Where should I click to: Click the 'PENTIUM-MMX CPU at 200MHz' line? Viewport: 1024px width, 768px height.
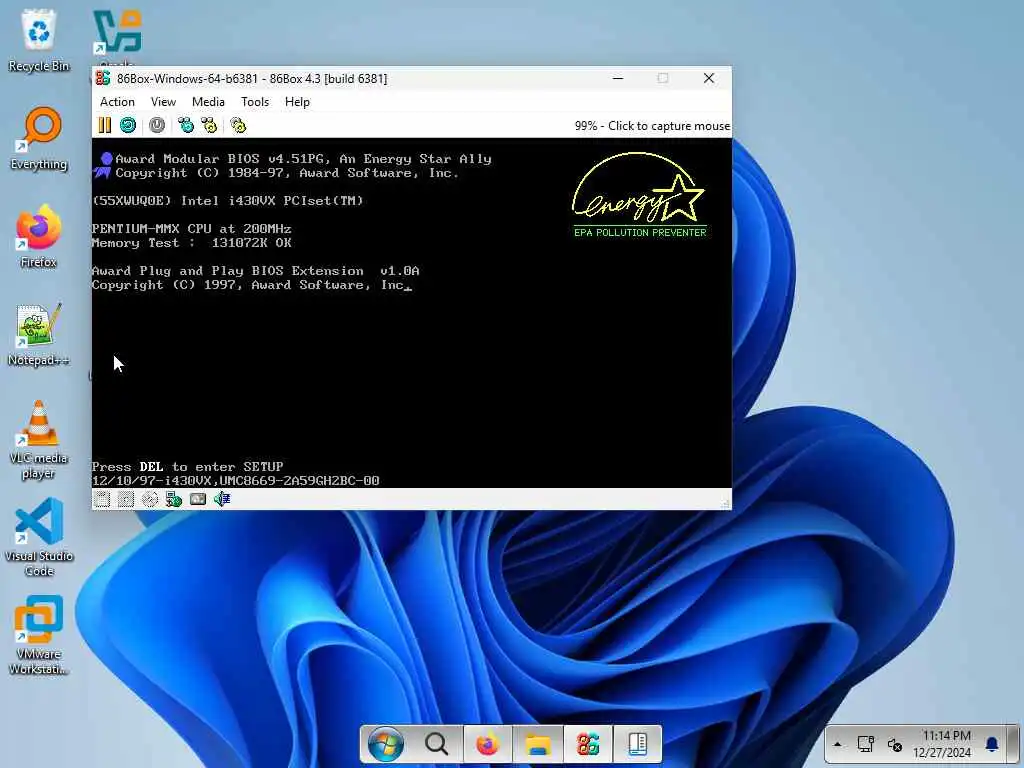click(191, 229)
